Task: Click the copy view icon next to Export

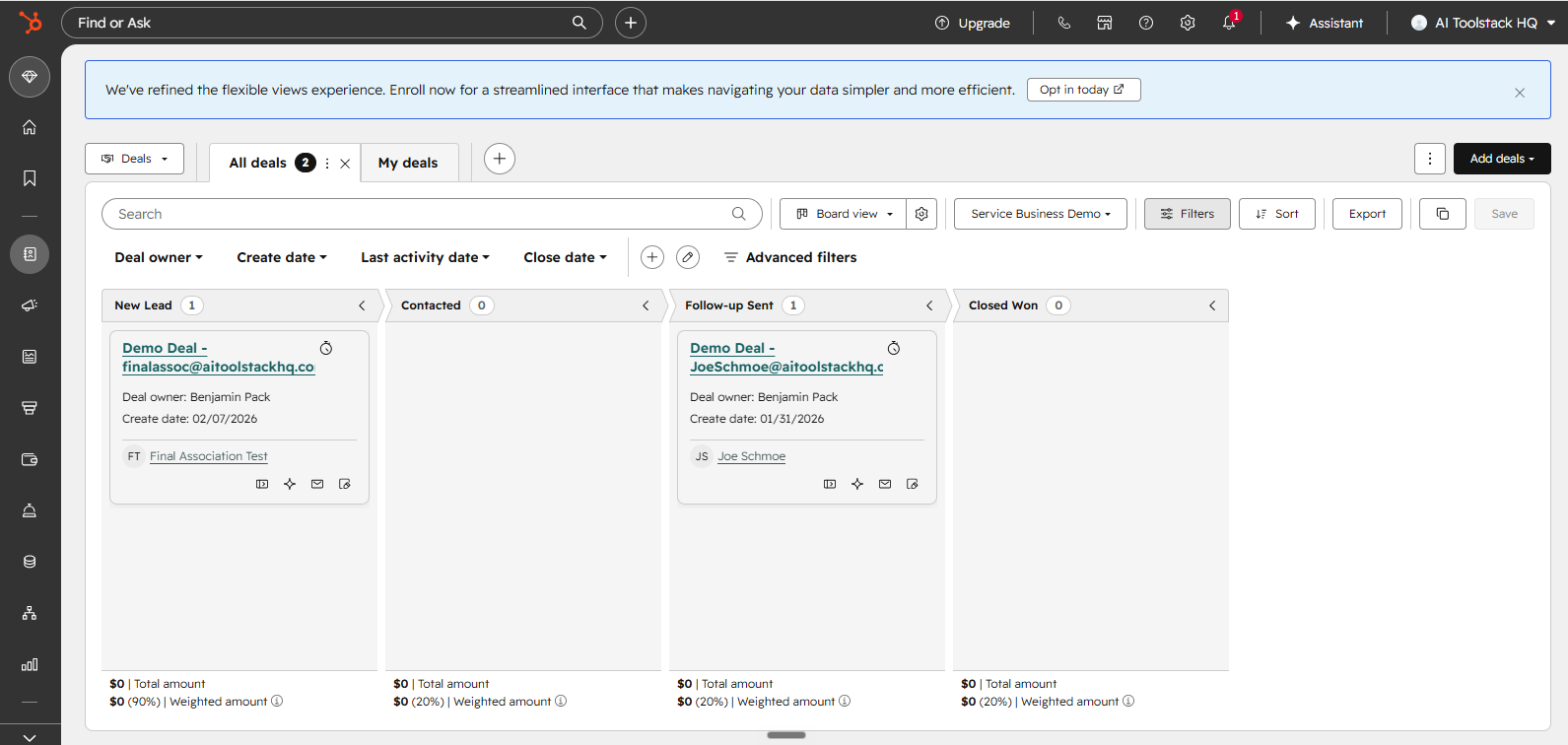Action: (x=1443, y=214)
